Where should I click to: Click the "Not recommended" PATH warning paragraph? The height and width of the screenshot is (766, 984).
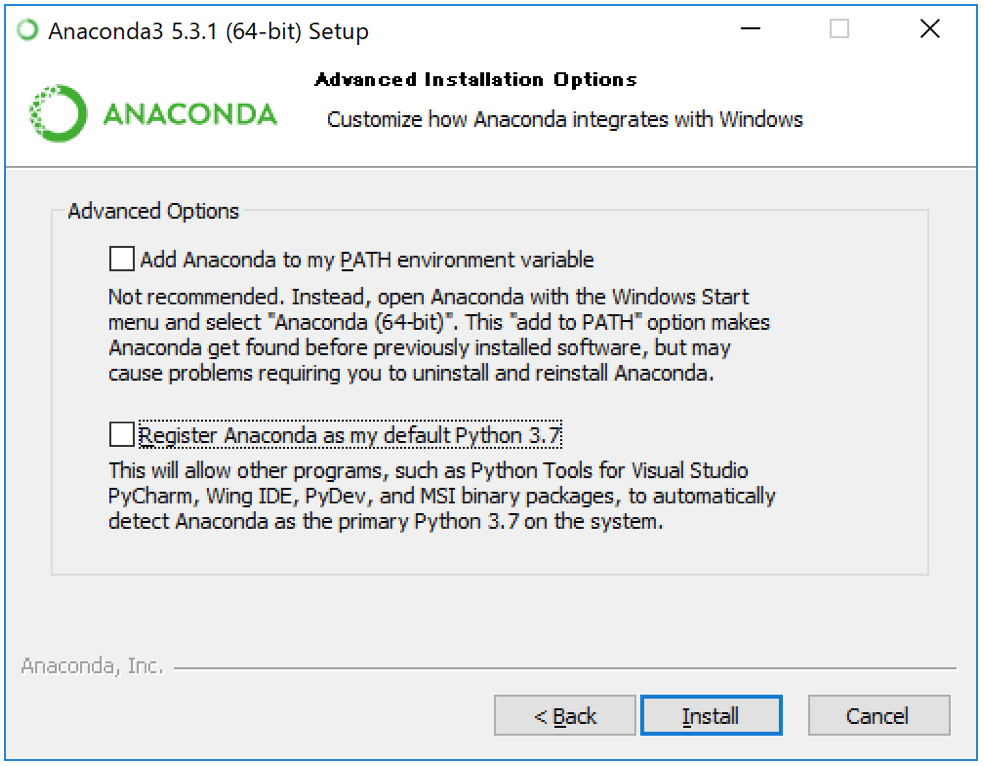439,336
